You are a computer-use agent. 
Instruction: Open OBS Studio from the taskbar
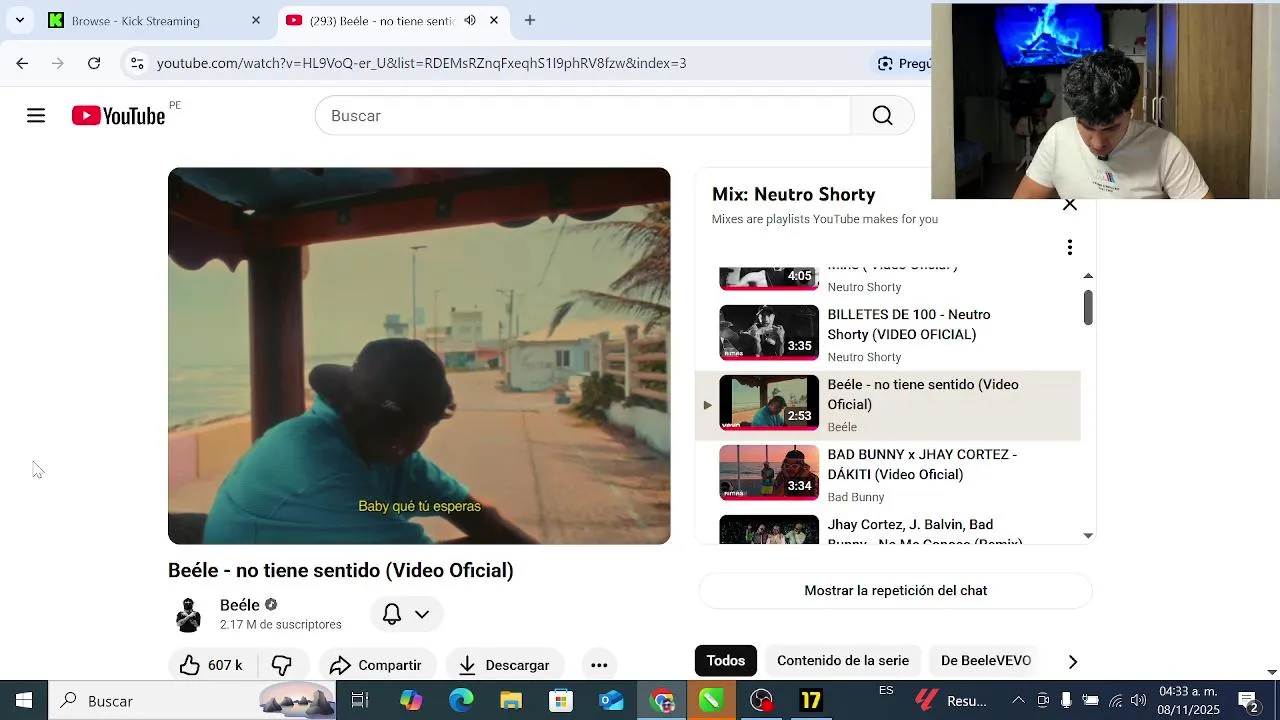(x=762, y=701)
